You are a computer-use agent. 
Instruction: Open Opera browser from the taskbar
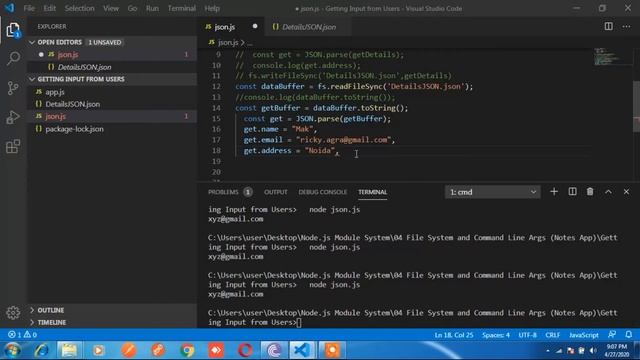pyautogui.click(x=245, y=350)
